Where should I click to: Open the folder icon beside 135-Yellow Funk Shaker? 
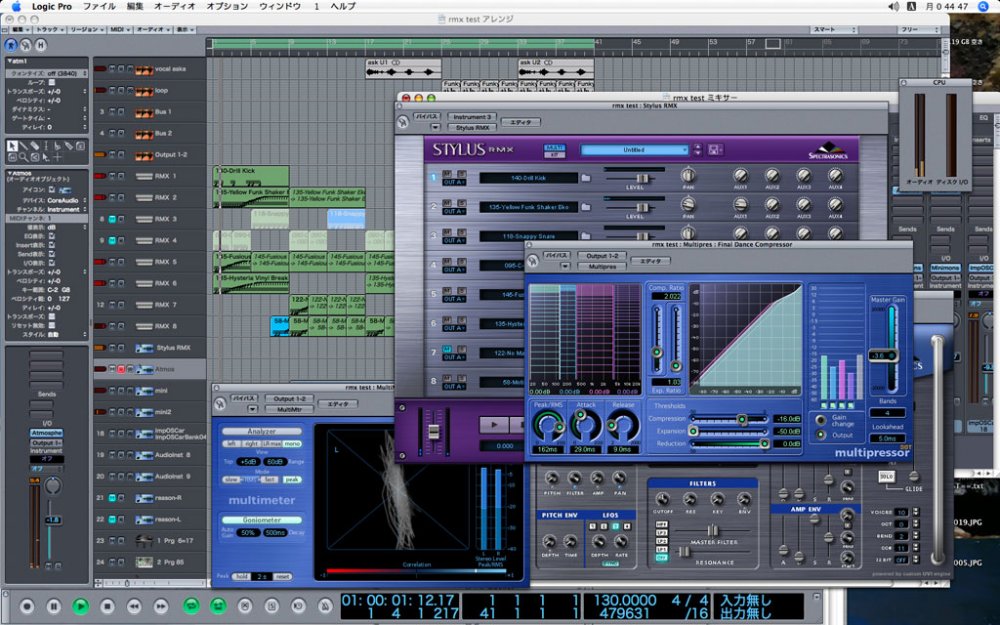pos(585,207)
